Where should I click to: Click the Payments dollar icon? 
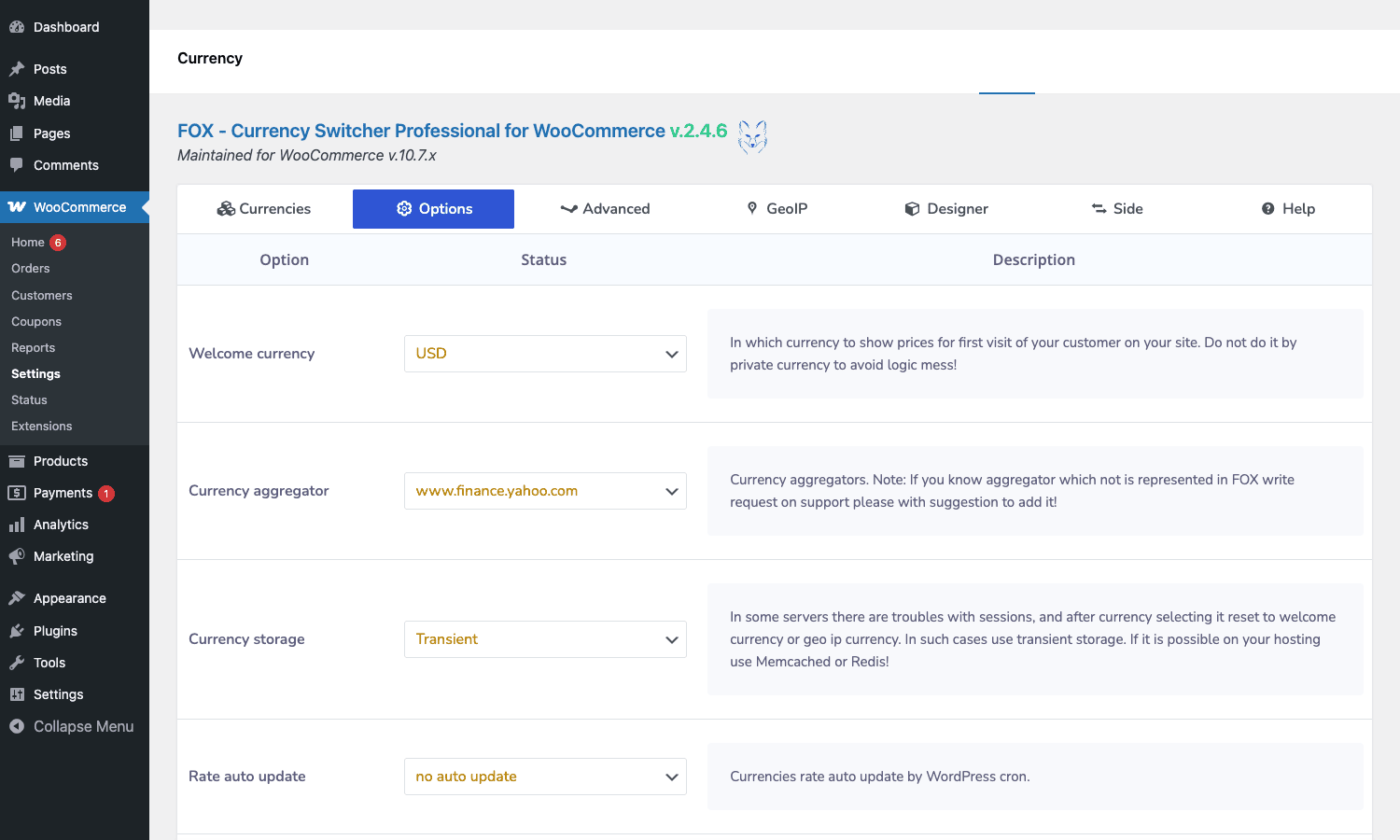(x=17, y=493)
